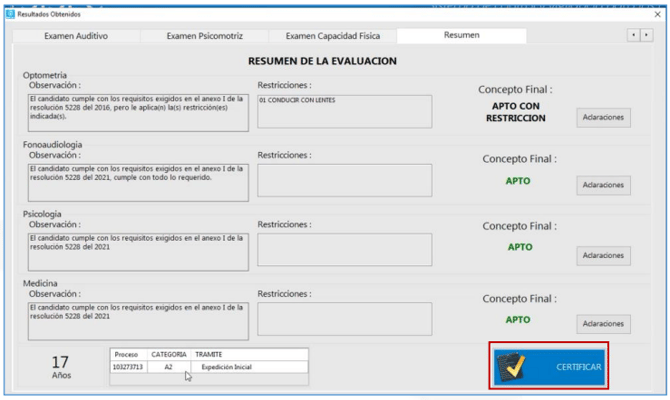Select the Resumen tab
The height and width of the screenshot is (400, 670).
(x=461, y=35)
